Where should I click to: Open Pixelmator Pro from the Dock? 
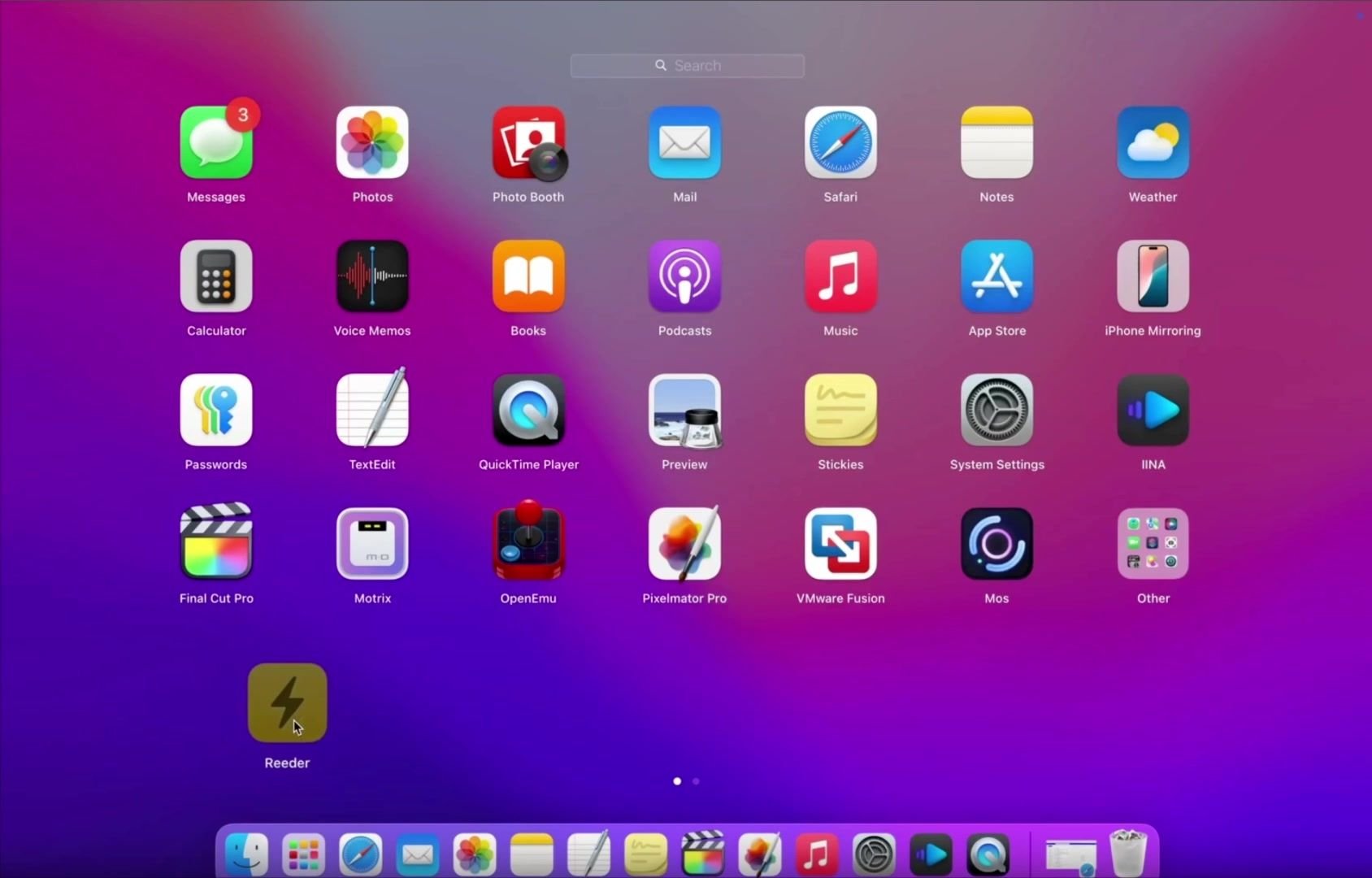point(759,854)
